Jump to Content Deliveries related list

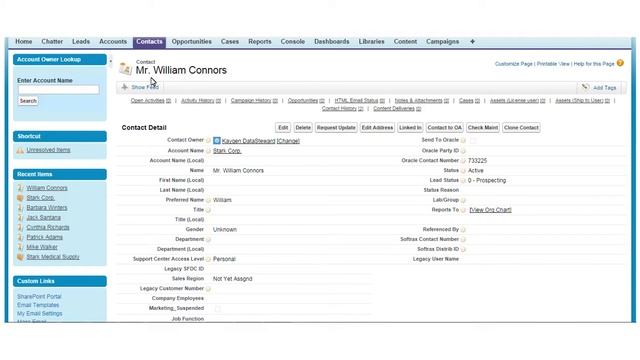(397, 109)
